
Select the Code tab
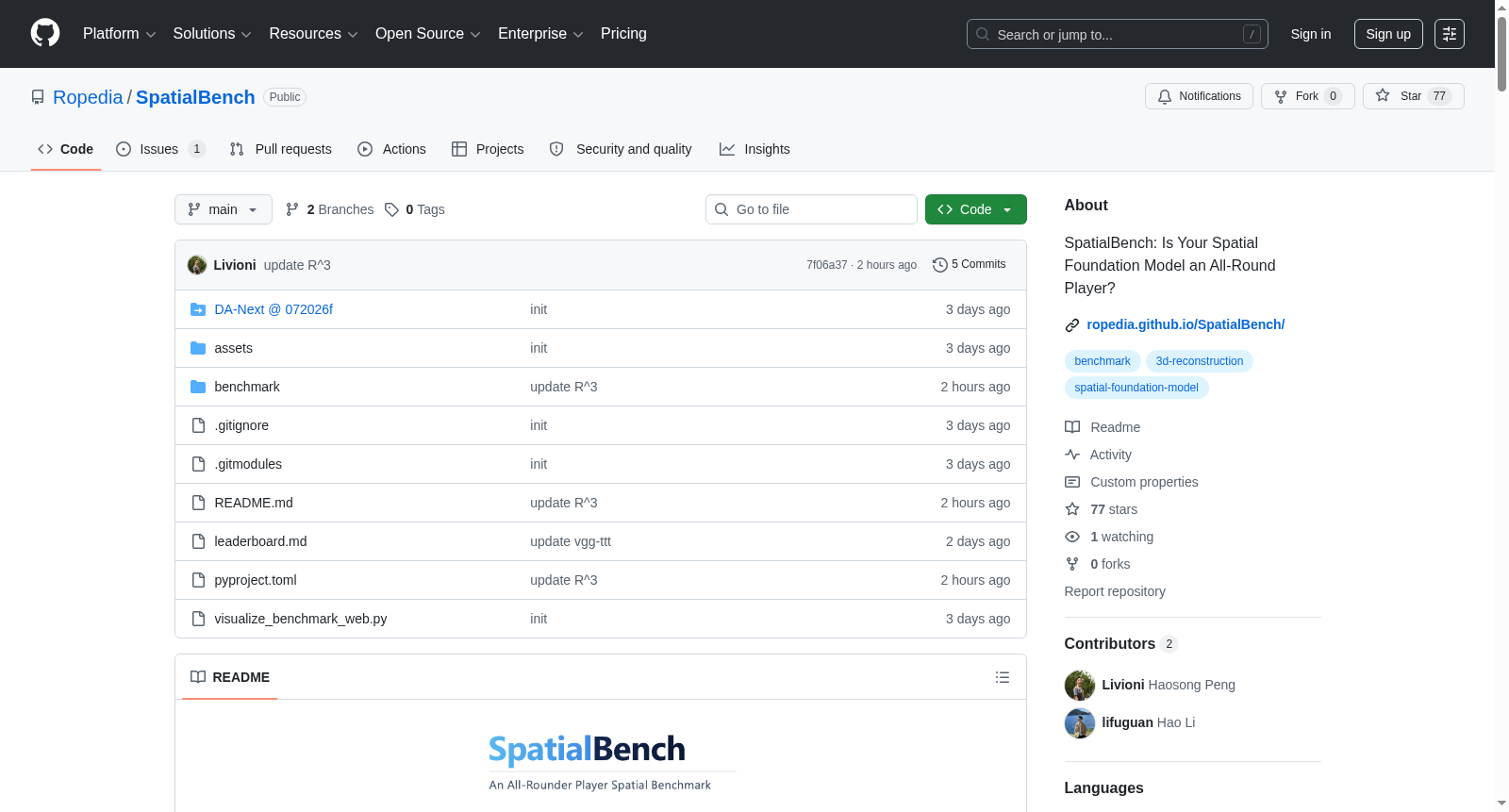[x=66, y=149]
